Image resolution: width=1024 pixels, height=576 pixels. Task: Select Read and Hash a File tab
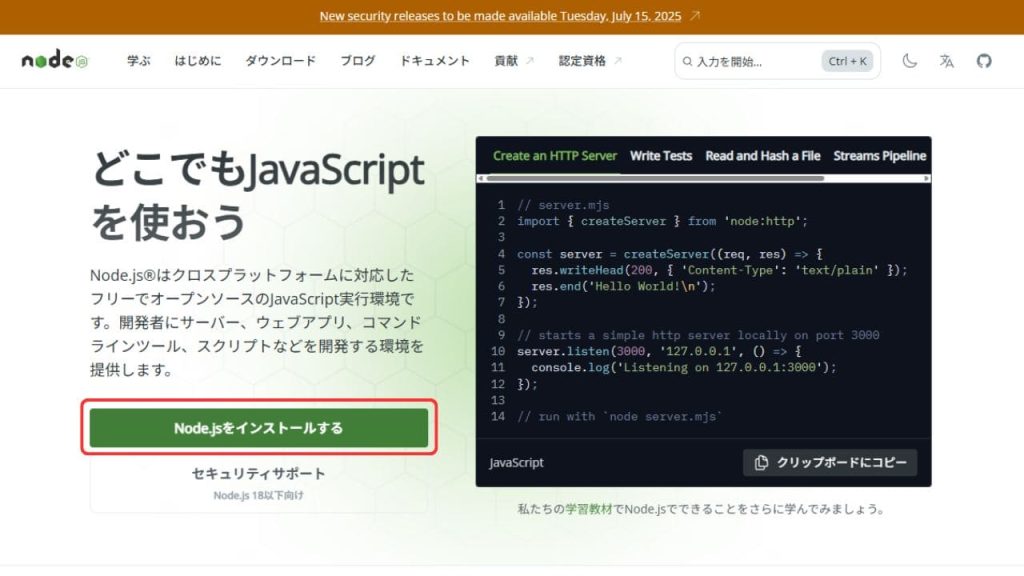(x=762, y=156)
